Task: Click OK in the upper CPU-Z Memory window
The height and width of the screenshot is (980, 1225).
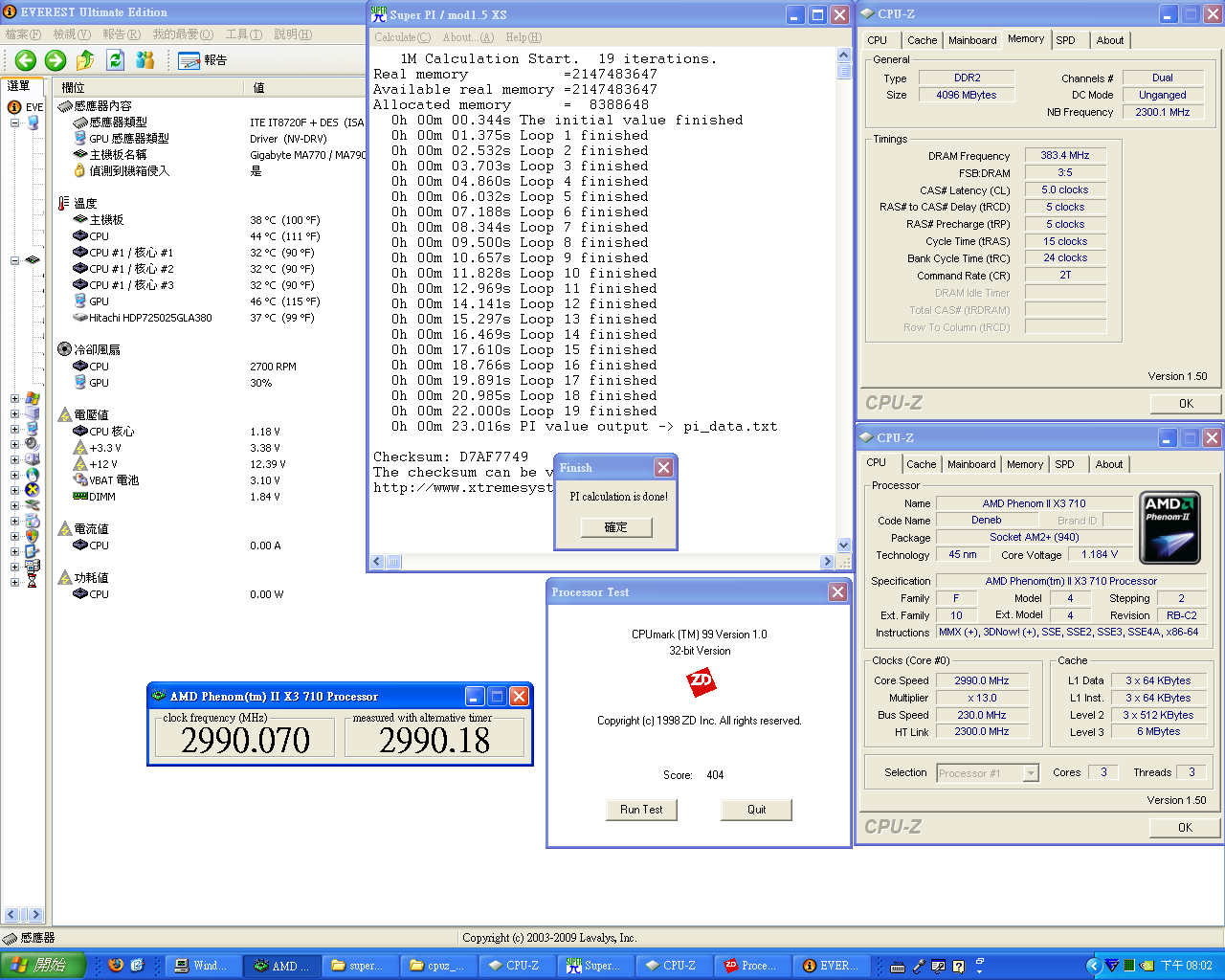Action: [1186, 404]
